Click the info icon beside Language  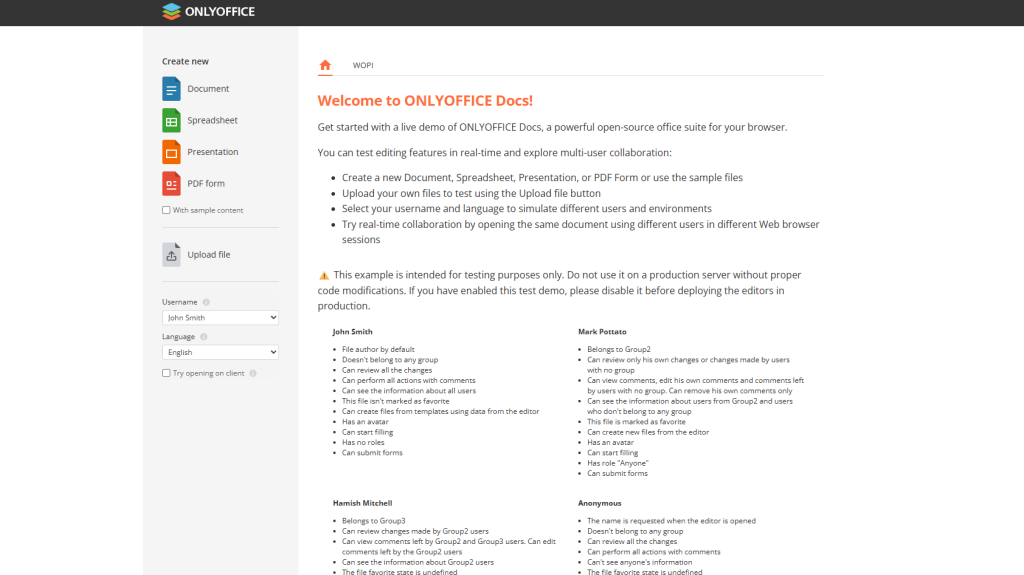pyautogui.click(x=204, y=337)
